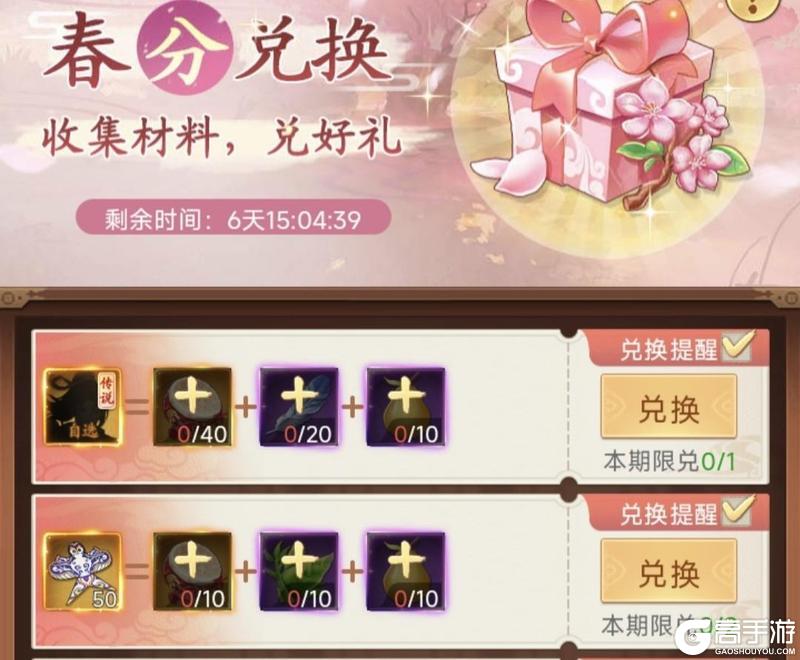Tap the remaining time countdown banner

(233, 220)
